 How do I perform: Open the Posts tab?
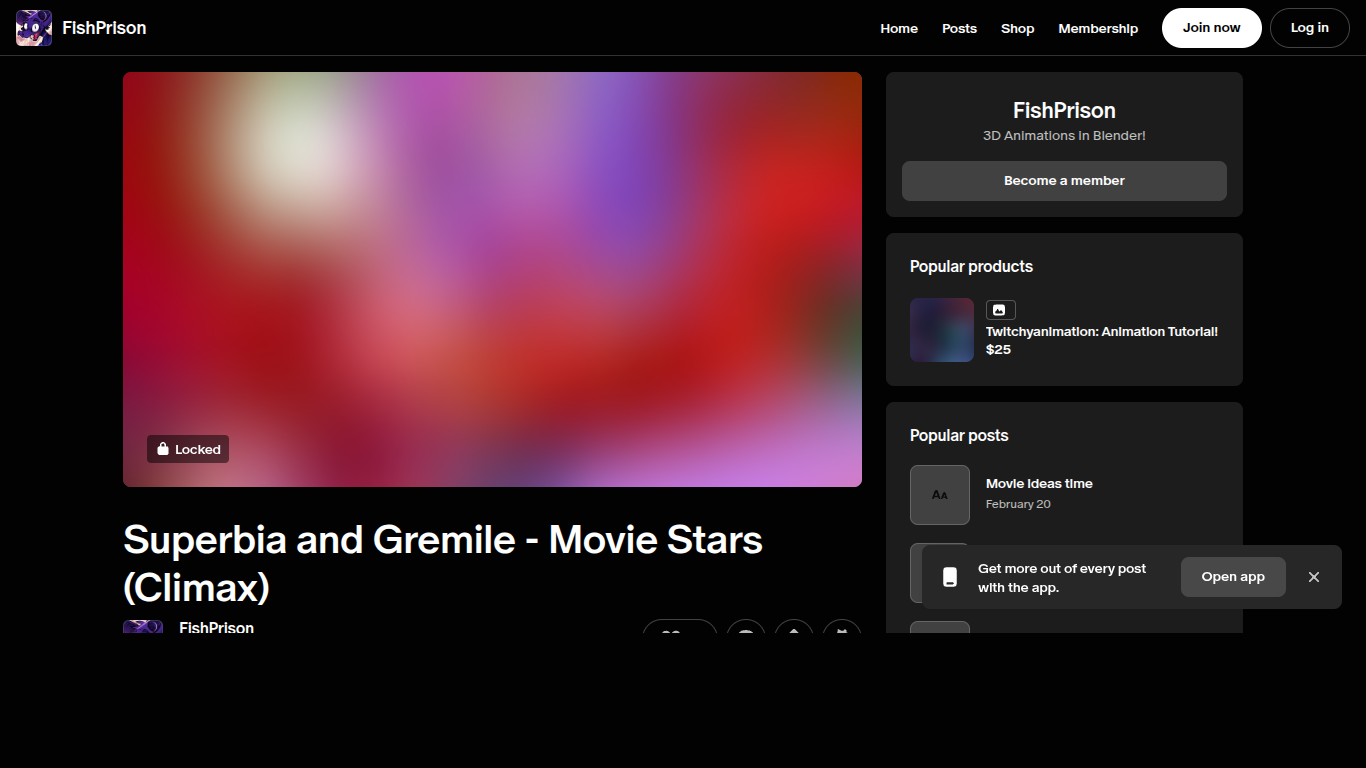[x=958, y=28]
